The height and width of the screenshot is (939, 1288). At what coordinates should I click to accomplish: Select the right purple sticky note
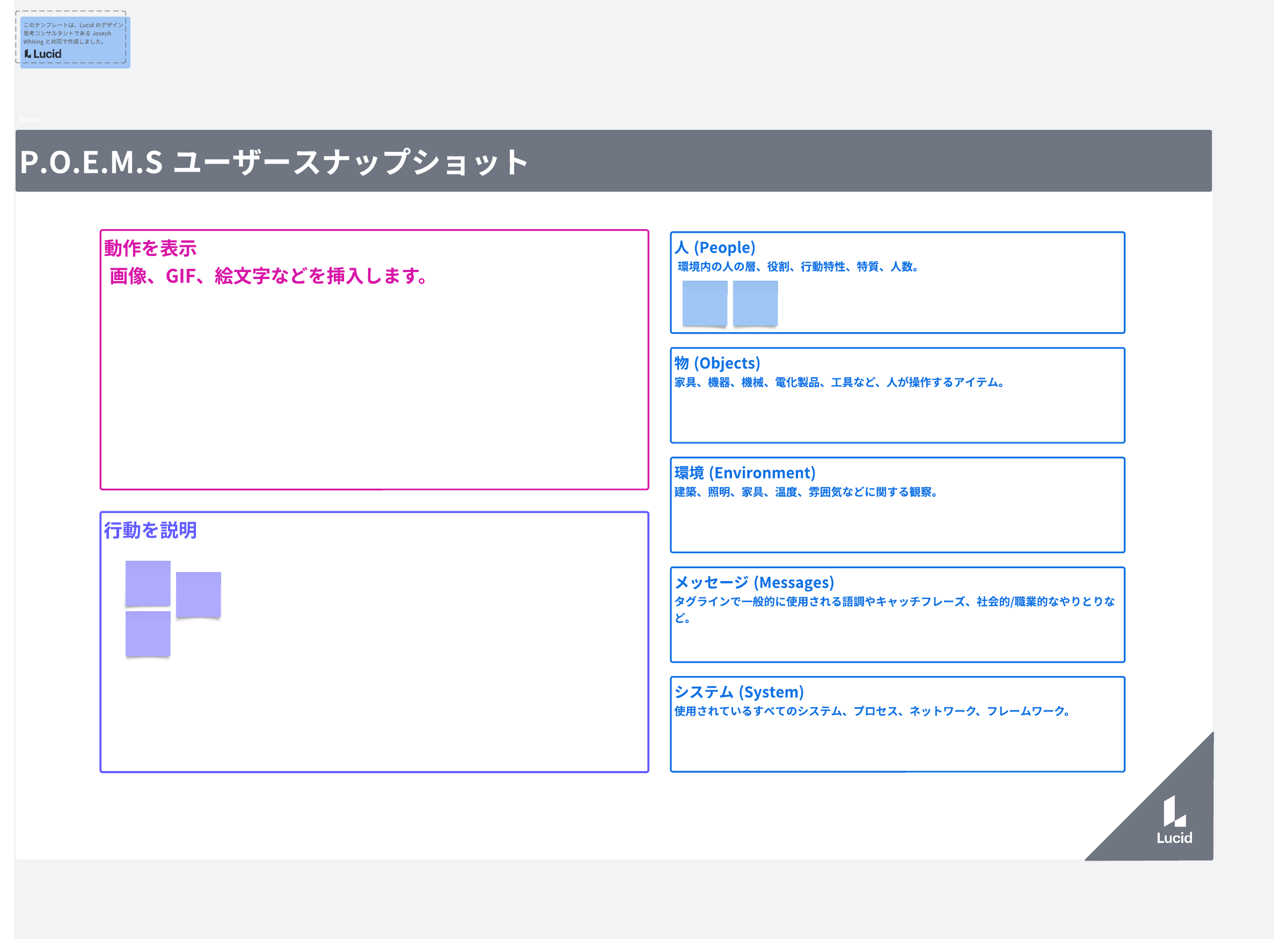tap(199, 595)
